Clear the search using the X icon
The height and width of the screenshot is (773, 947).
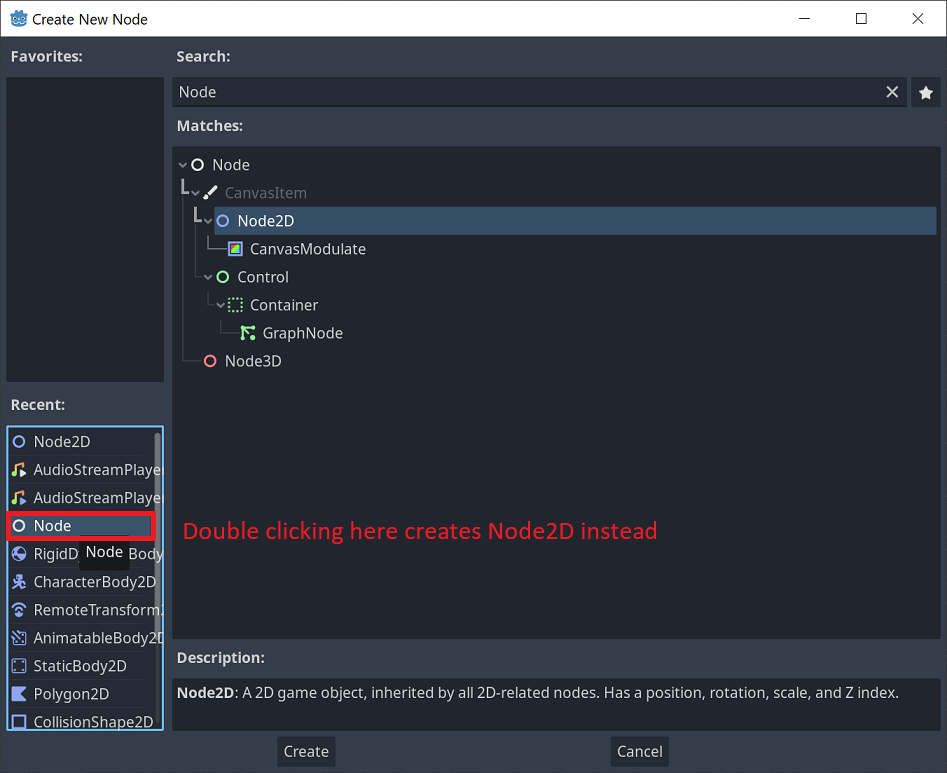click(892, 91)
